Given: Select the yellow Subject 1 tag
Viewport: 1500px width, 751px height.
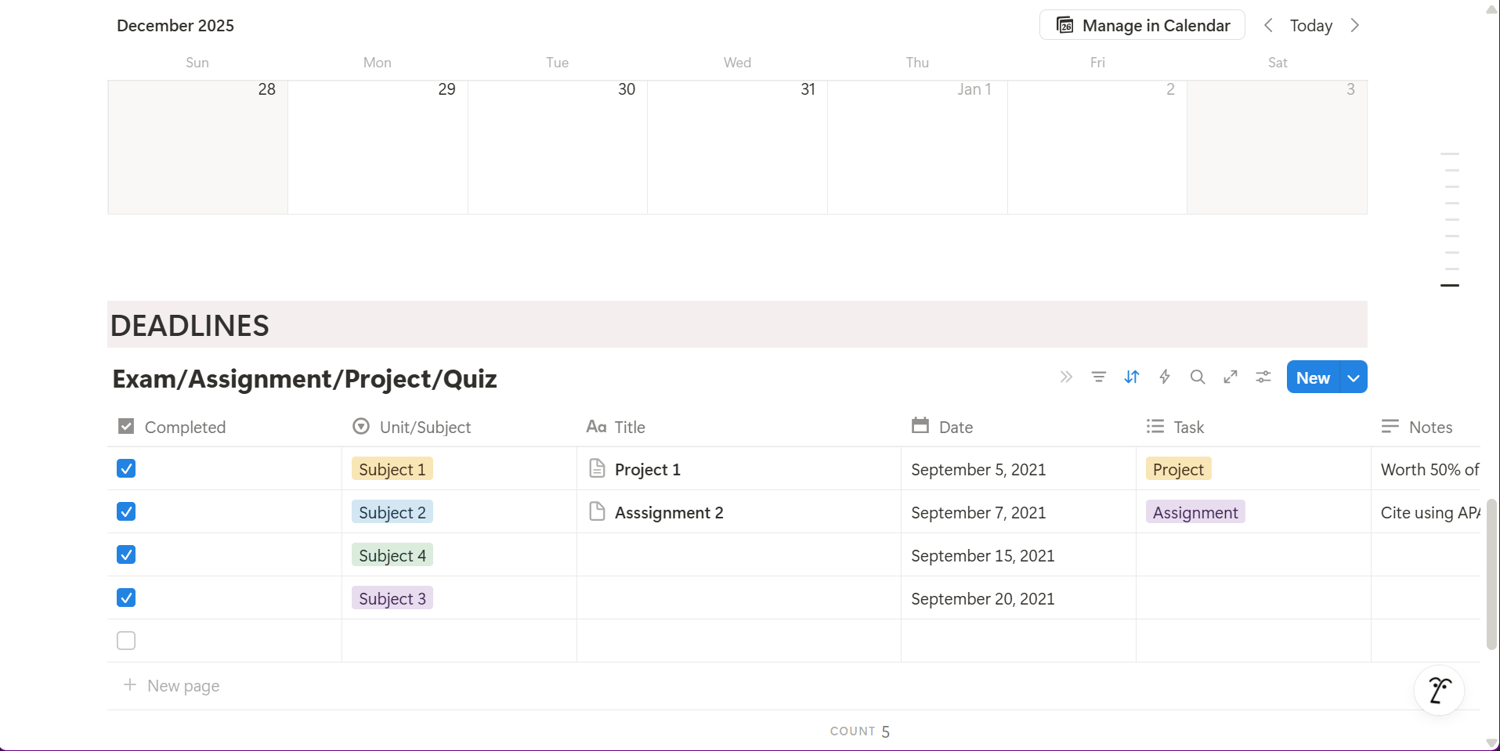Looking at the screenshot, I should pyautogui.click(x=392, y=469).
